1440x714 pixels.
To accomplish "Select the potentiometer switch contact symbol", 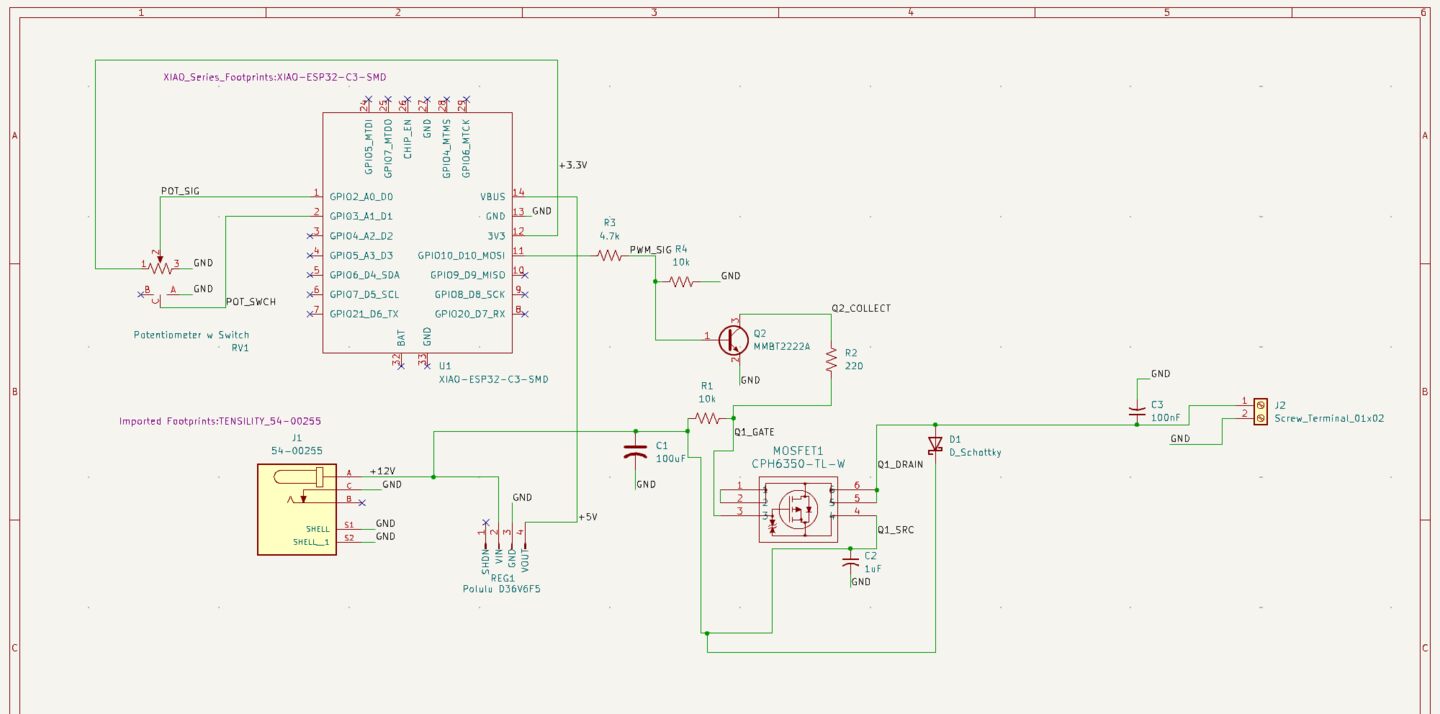I will tap(160, 294).
